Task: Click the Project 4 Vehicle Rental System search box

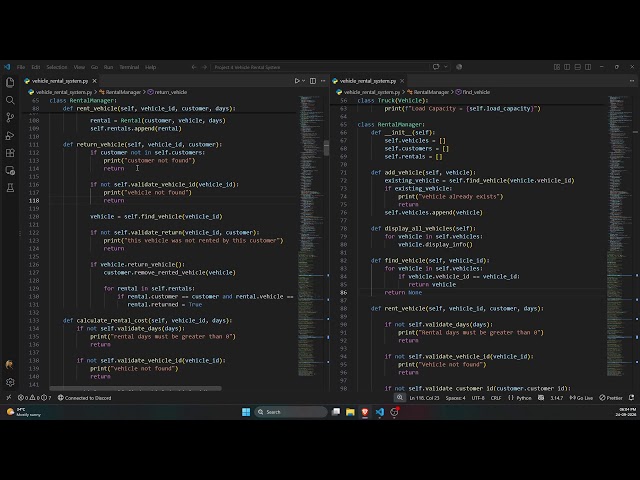Action: coord(320,67)
